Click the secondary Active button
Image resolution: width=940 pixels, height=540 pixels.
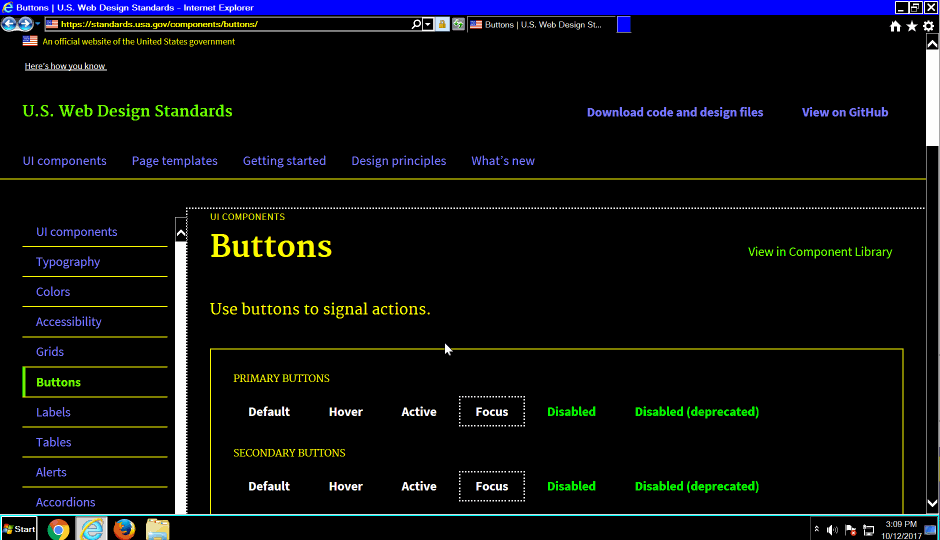[x=419, y=486]
